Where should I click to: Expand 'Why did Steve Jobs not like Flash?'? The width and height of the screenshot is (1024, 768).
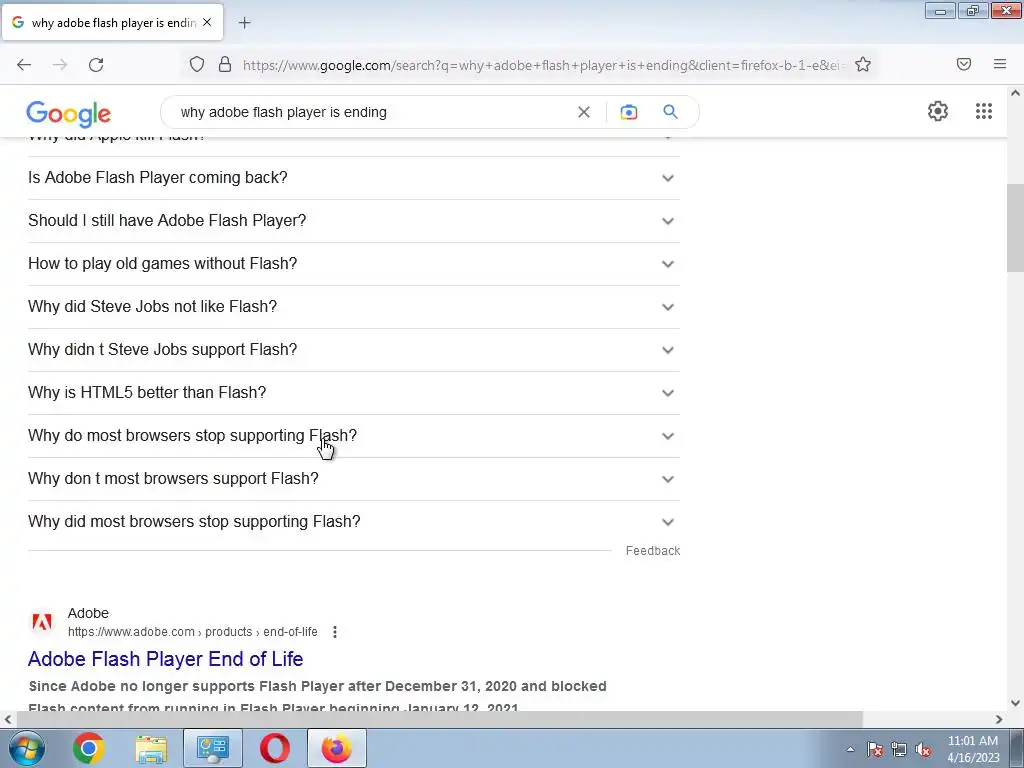[x=353, y=307]
